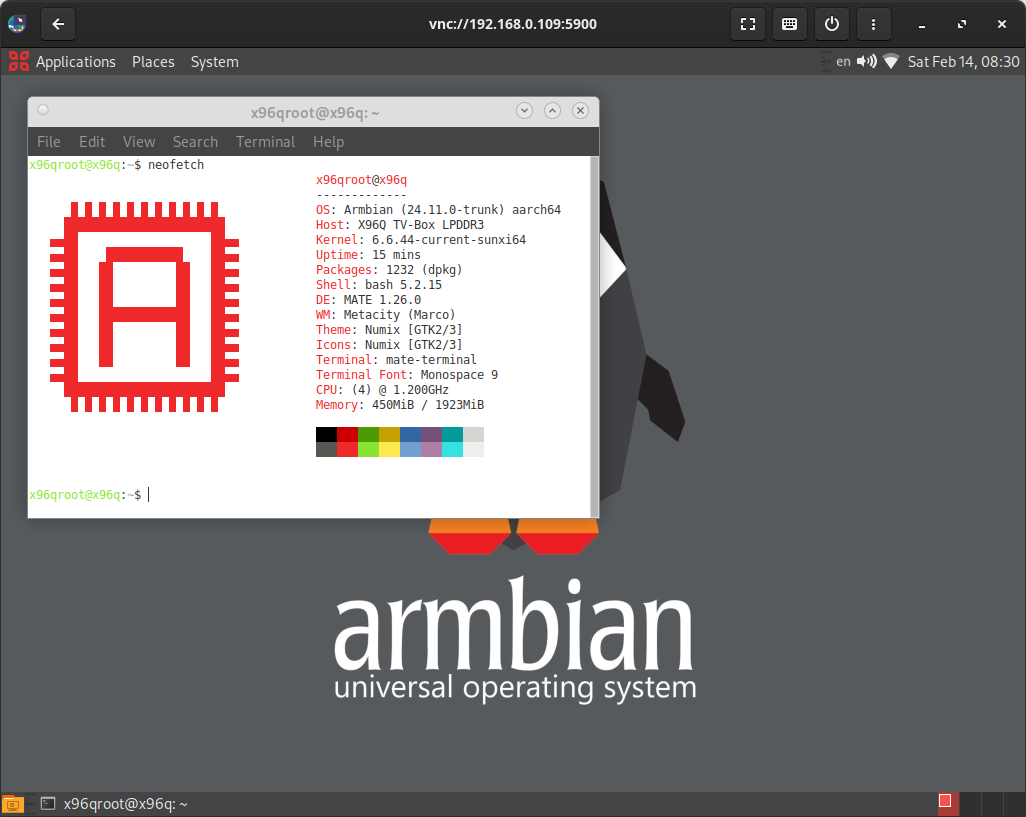Click Show Desktop icon in bottom panel
The height and width of the screenshot is (817, 1026).
pos(12,804)
